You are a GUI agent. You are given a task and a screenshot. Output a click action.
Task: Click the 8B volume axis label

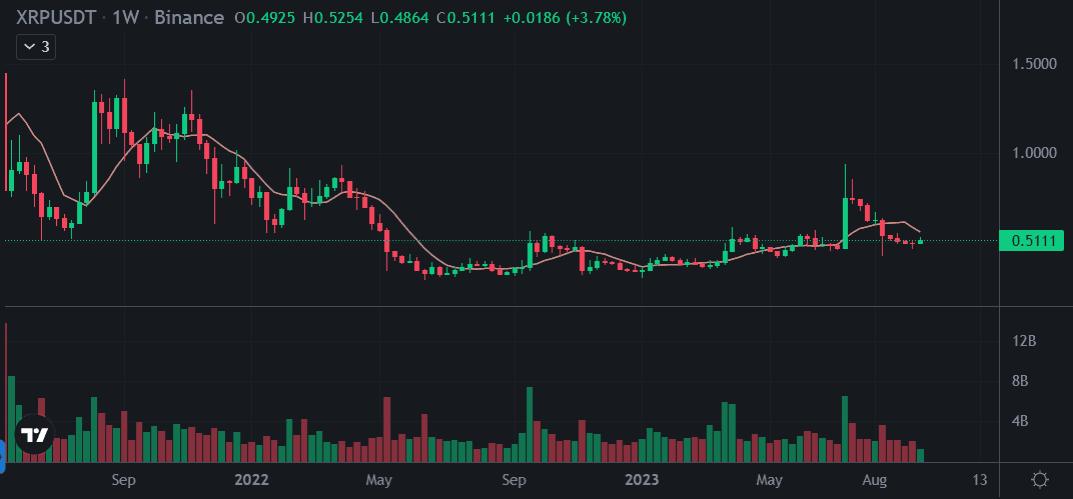(x=1021, y=381)
